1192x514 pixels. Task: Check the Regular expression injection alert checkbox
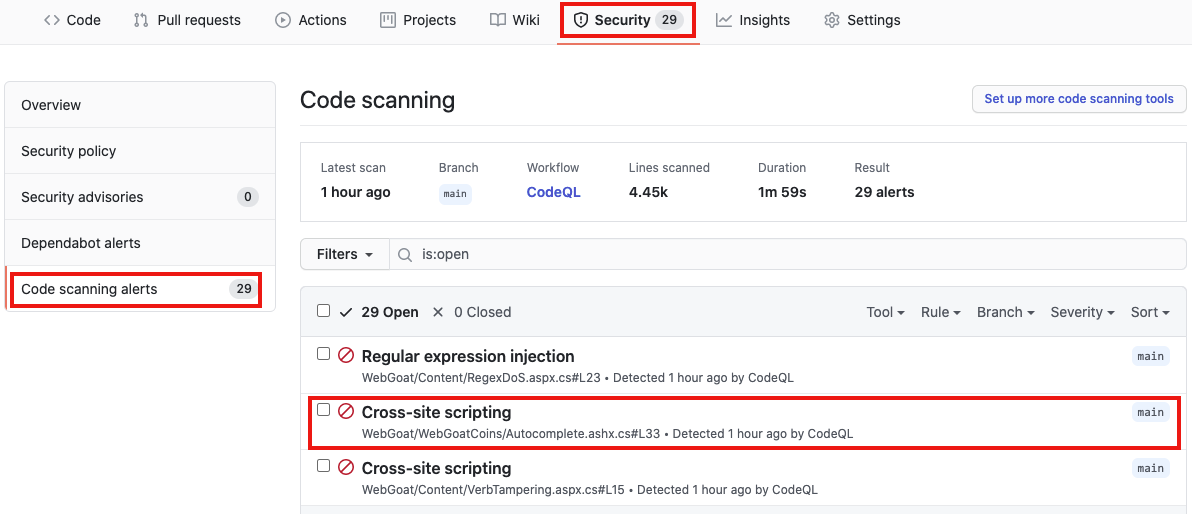coord(324,354)
